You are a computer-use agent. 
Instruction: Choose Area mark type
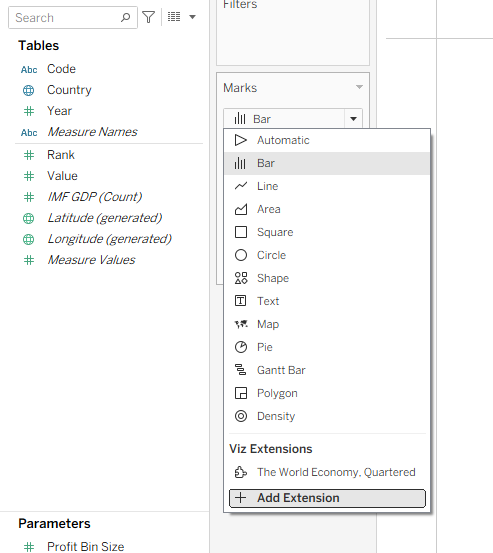tap(327, 209)
